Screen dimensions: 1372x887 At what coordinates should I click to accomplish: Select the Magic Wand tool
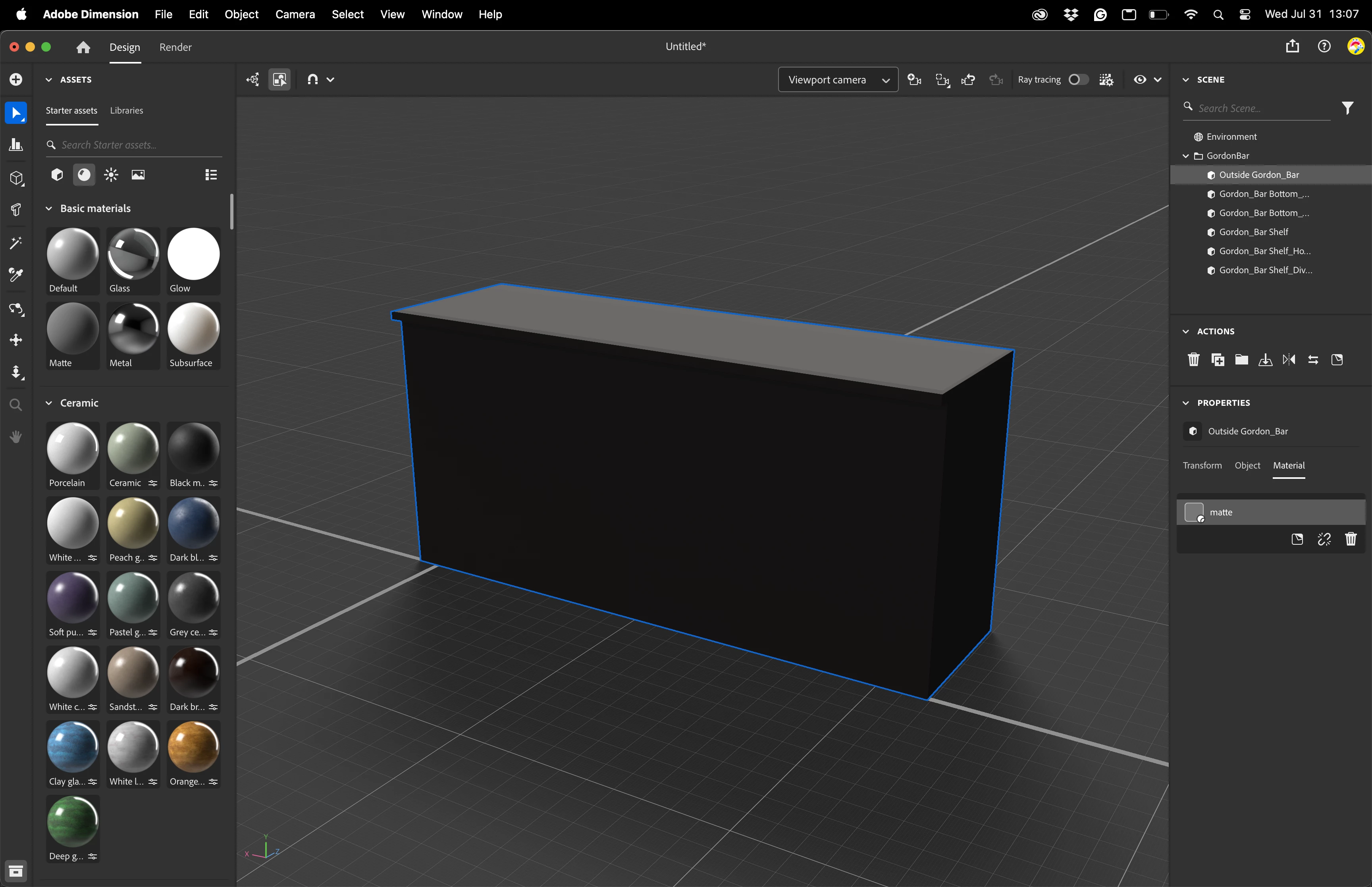coord(15,243)
